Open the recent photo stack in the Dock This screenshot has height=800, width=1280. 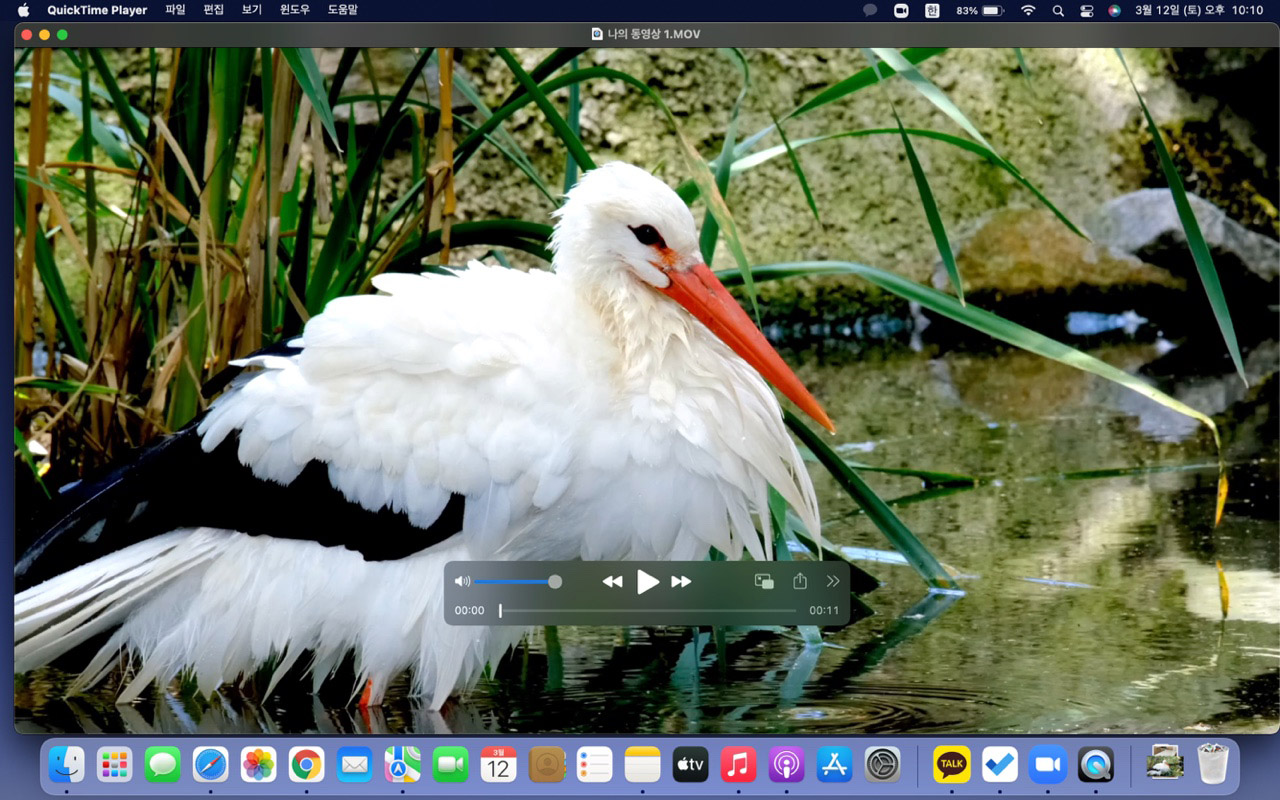pyautogui.click(x=1165, y=765)
